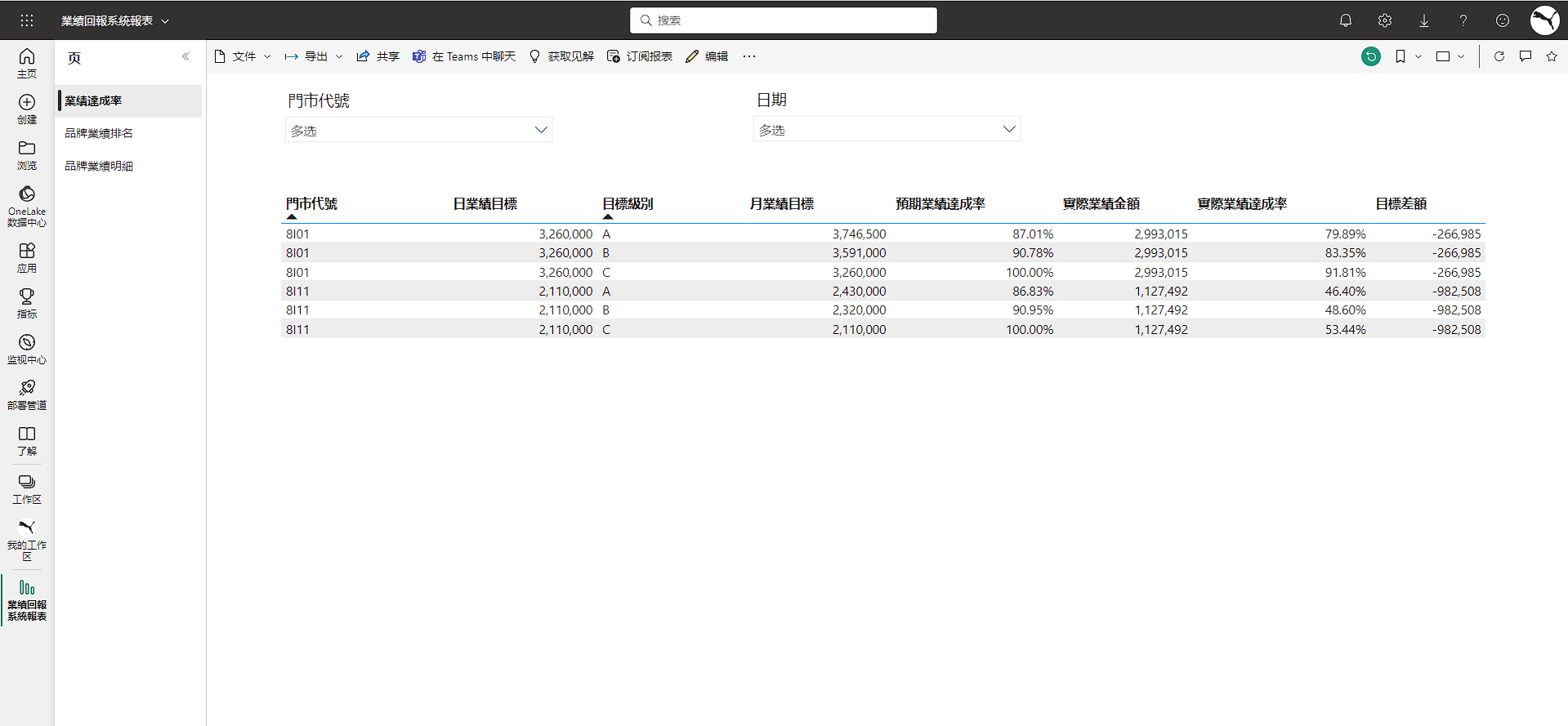Click cell value 87.01%
Viewport: 1568px width, 726px height.
[1033, 234]
